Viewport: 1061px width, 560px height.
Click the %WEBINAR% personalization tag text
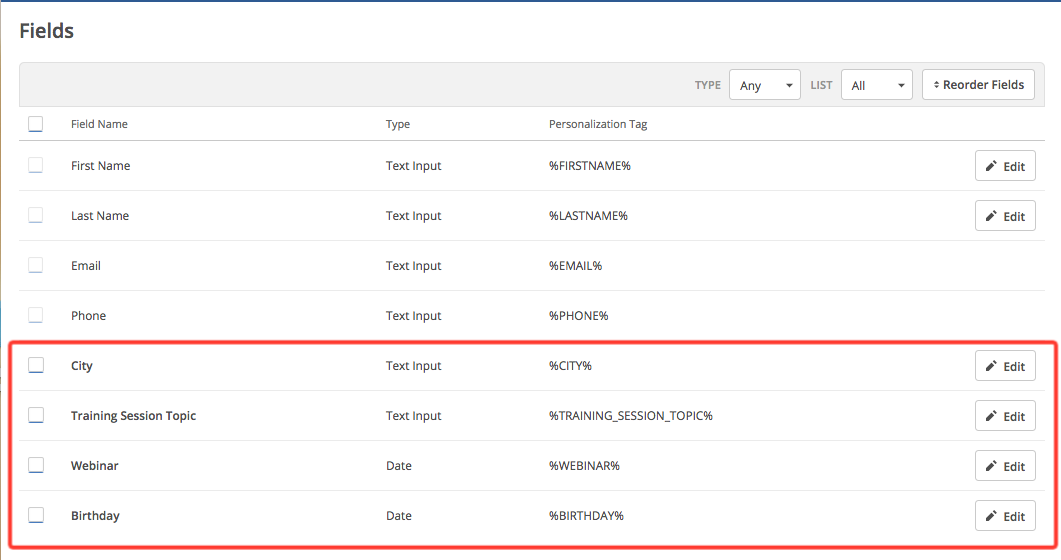[584, 466]
